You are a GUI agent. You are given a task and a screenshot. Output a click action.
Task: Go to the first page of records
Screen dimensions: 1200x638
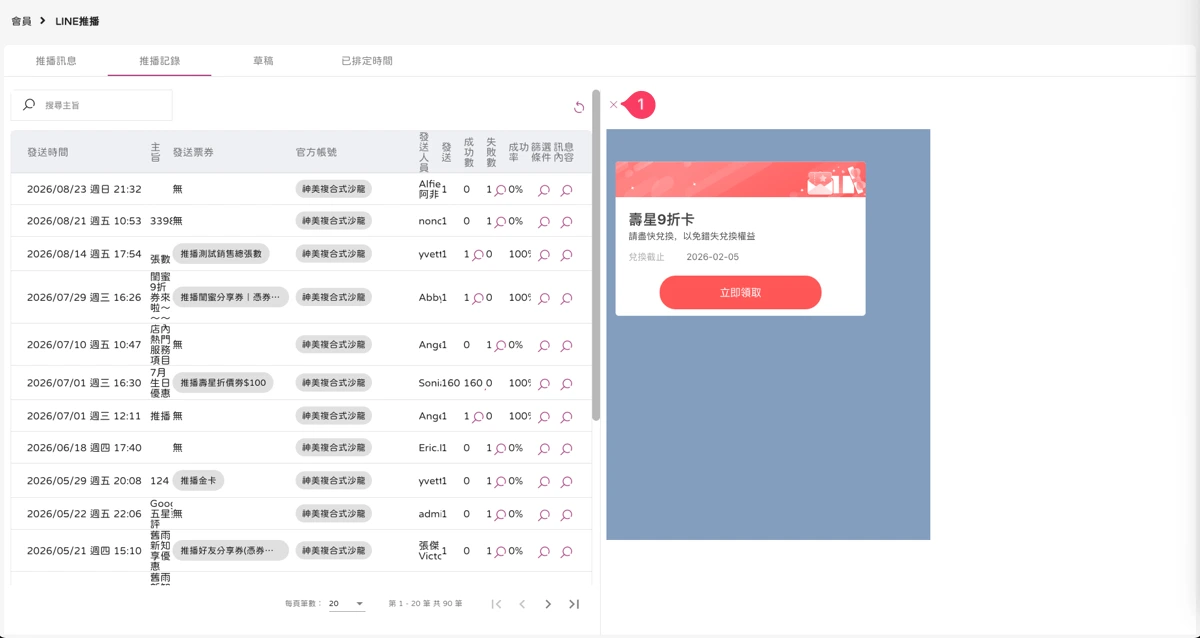(x=496, y=604)
